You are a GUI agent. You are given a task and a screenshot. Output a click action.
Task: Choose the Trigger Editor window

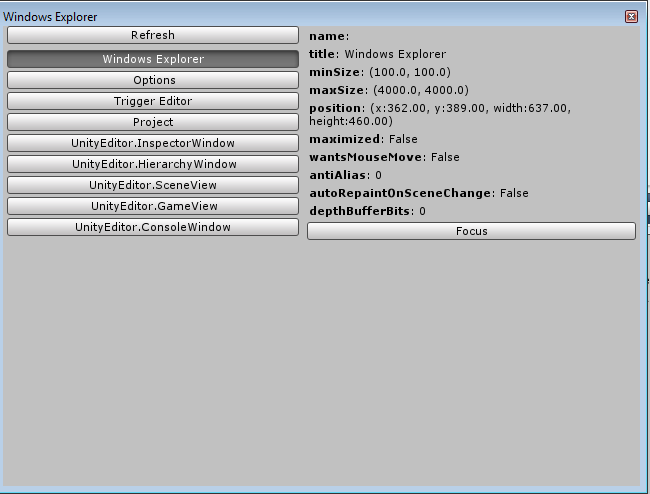click(x=153, y=101)
